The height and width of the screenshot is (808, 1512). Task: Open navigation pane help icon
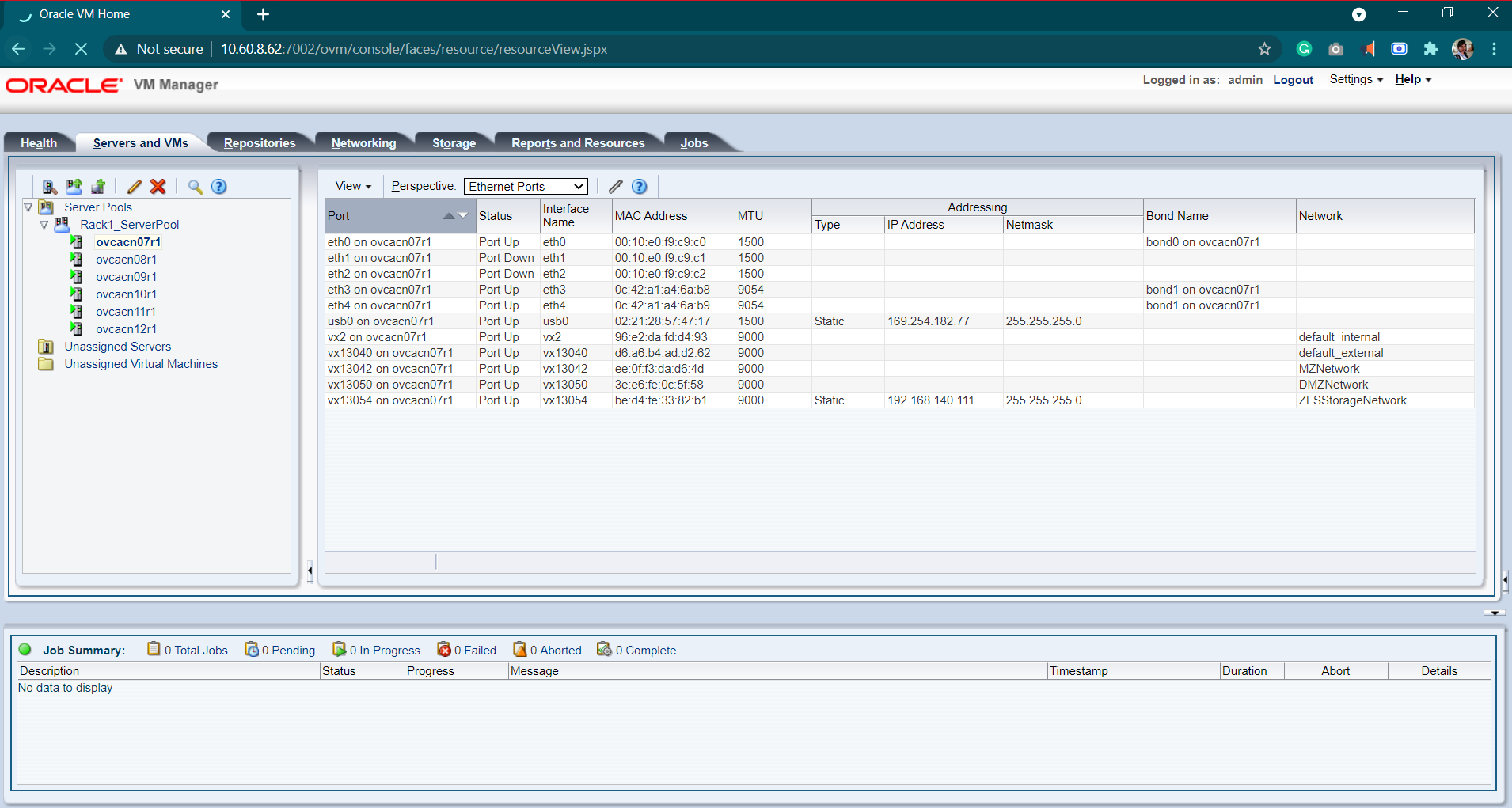coord(219,187)
